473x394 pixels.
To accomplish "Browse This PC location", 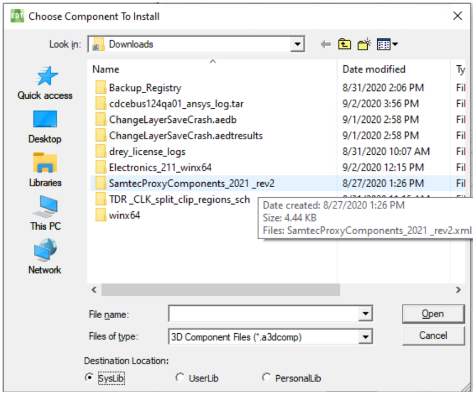I will 45,213.
